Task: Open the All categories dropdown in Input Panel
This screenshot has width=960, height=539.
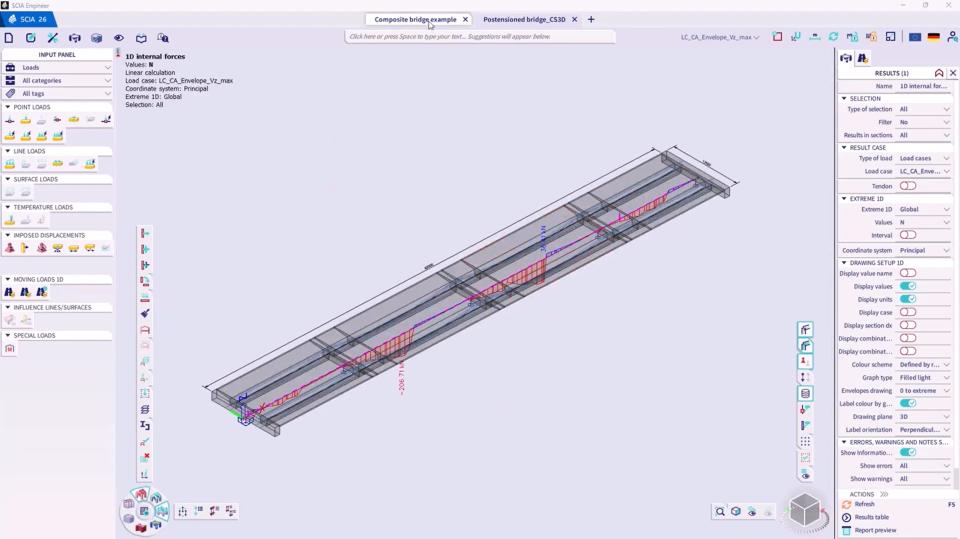Action: [x=58, y=80]
